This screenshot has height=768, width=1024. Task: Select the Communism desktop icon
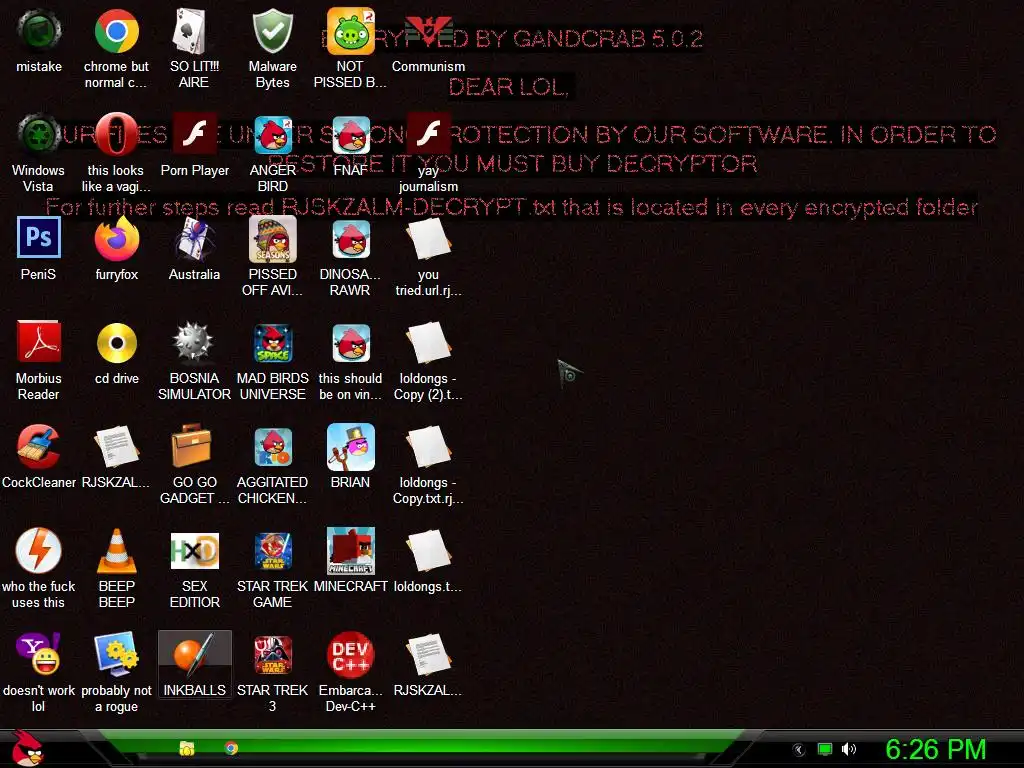pos(428,31)
